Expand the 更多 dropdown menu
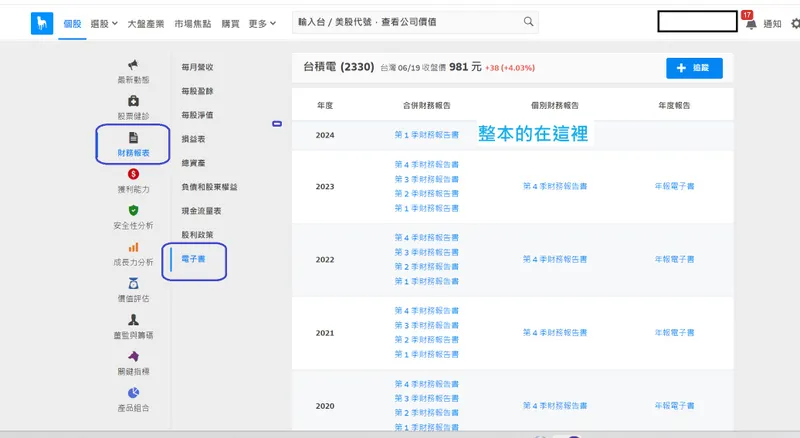 262,22
